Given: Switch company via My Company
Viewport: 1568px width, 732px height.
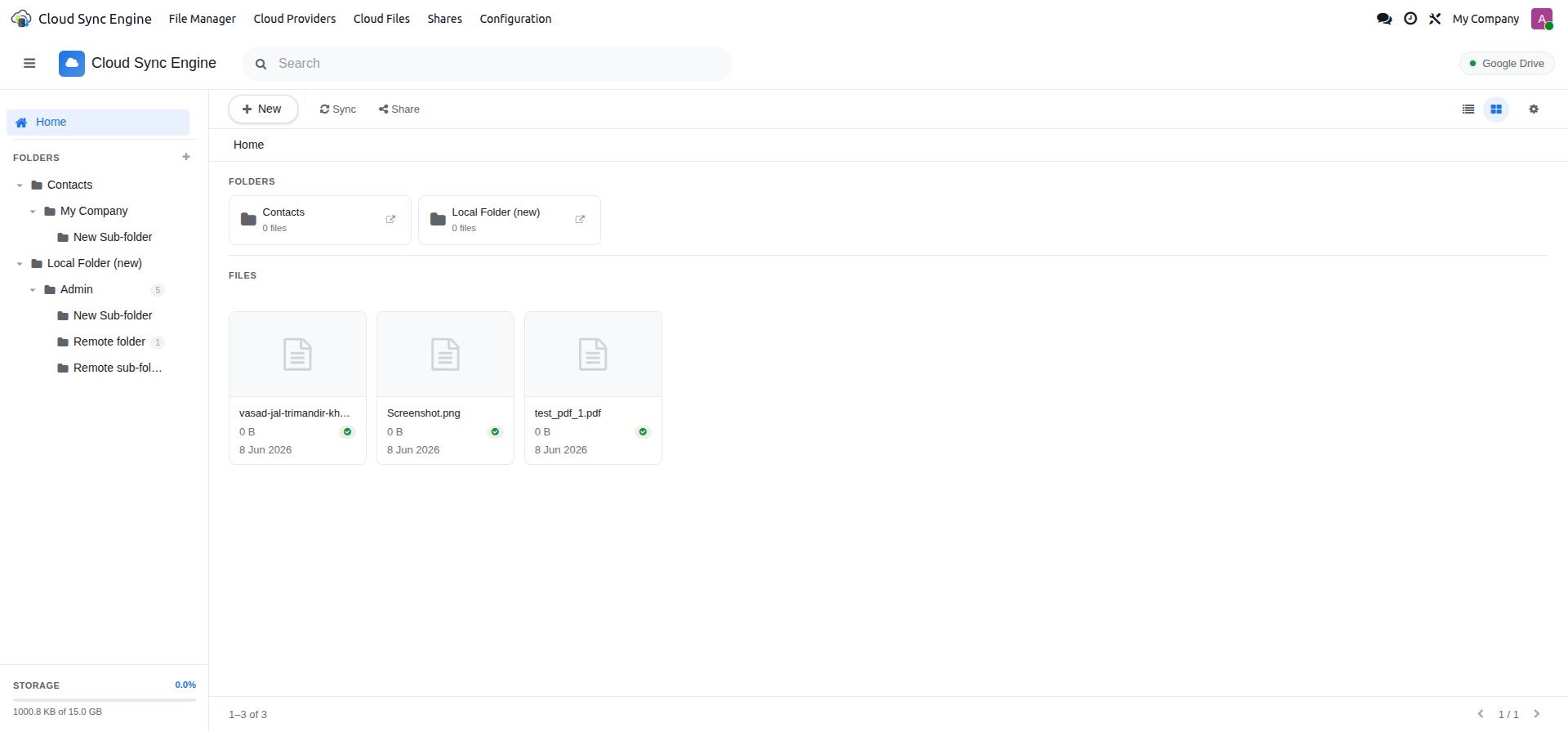Looking at the screenshot, I should [1486, 19].
